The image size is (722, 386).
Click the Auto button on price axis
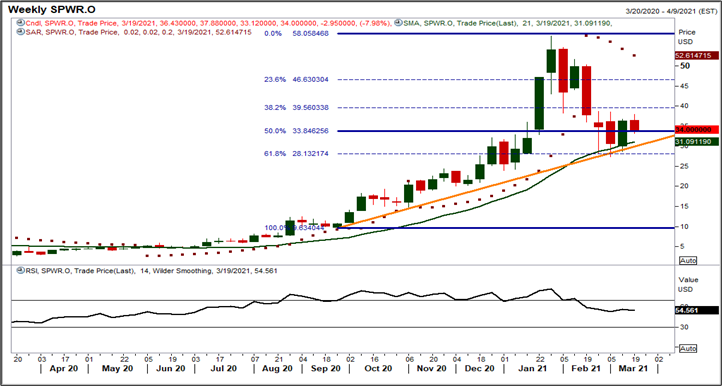point(688,261)
